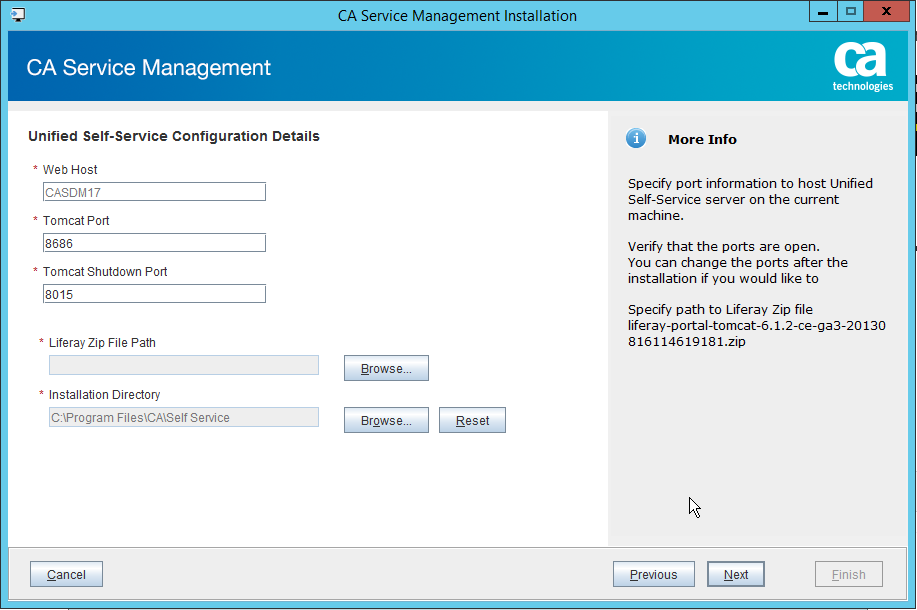Image resolution: width=917 pixels, height=610 pixels.
Task: Click the CA Service Management Installation title bar
Action: click(458, 15)
